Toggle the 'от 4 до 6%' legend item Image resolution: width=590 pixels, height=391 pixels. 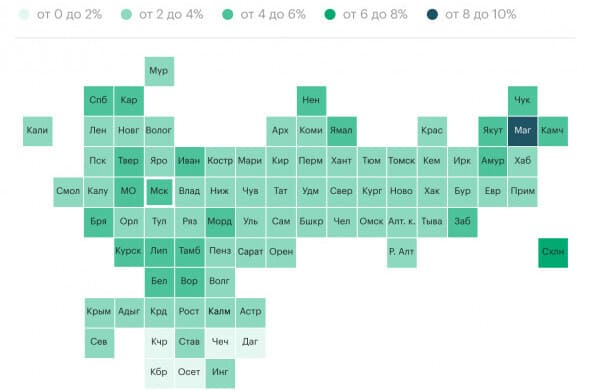tap(264, 15)
